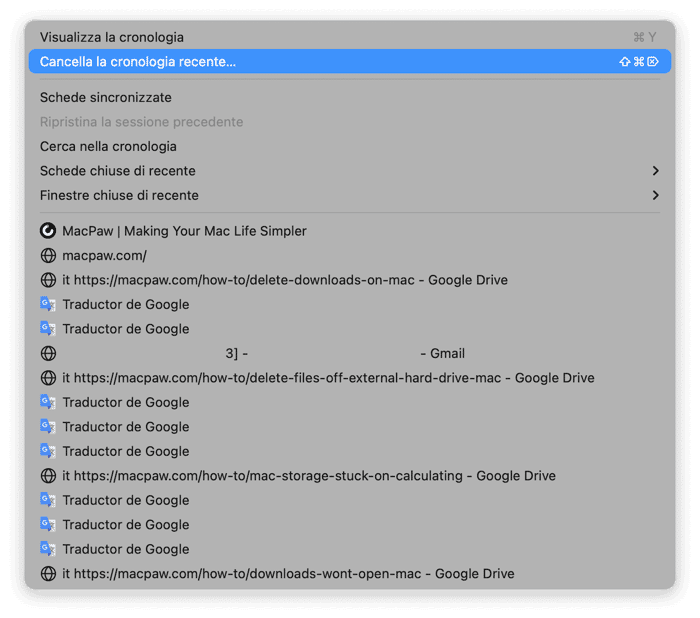Click Google Translate icon just below delete-downloads-on-mac entry
700x618 pixels.
click(48, 304)
